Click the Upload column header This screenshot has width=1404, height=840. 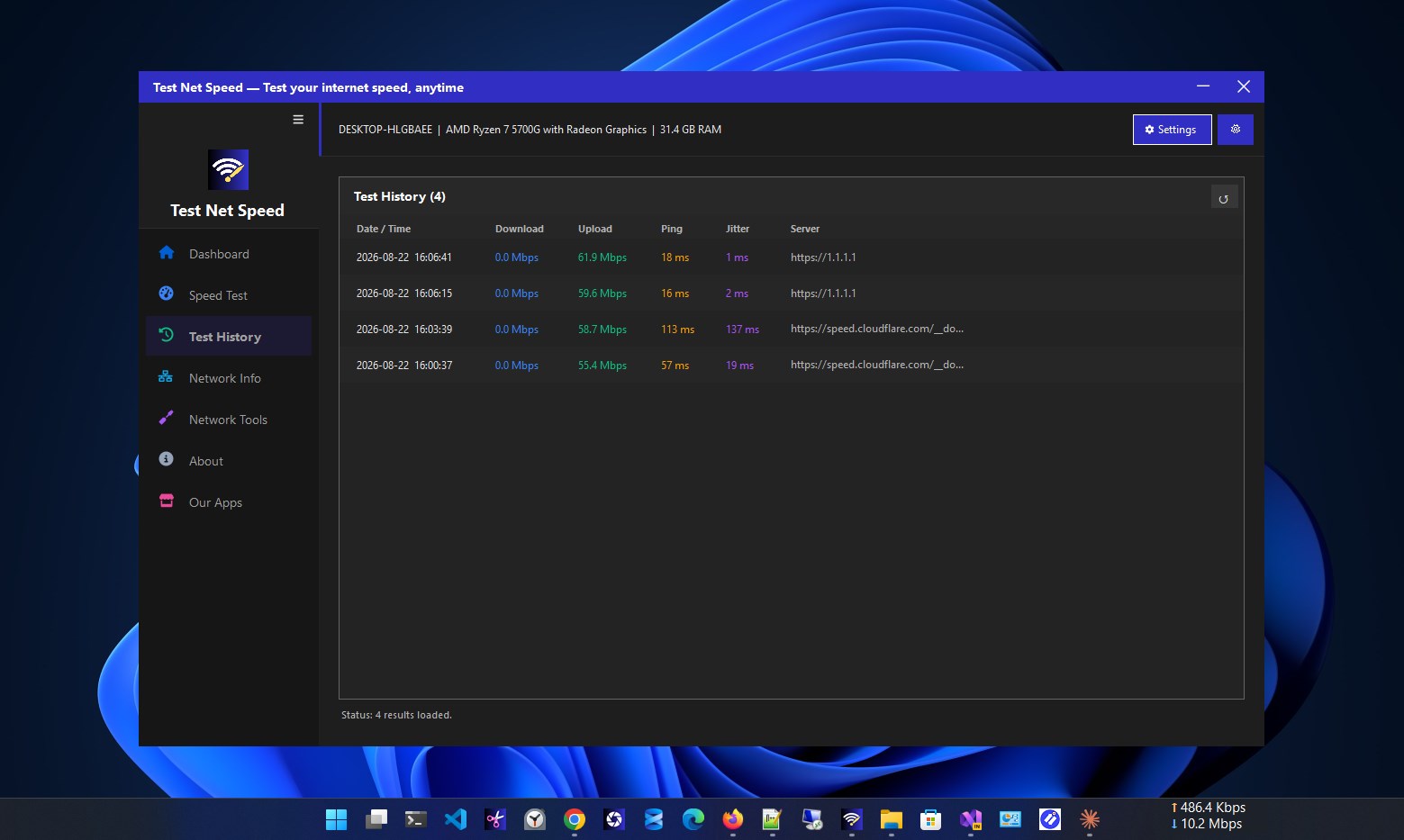[x=595, y=229]
